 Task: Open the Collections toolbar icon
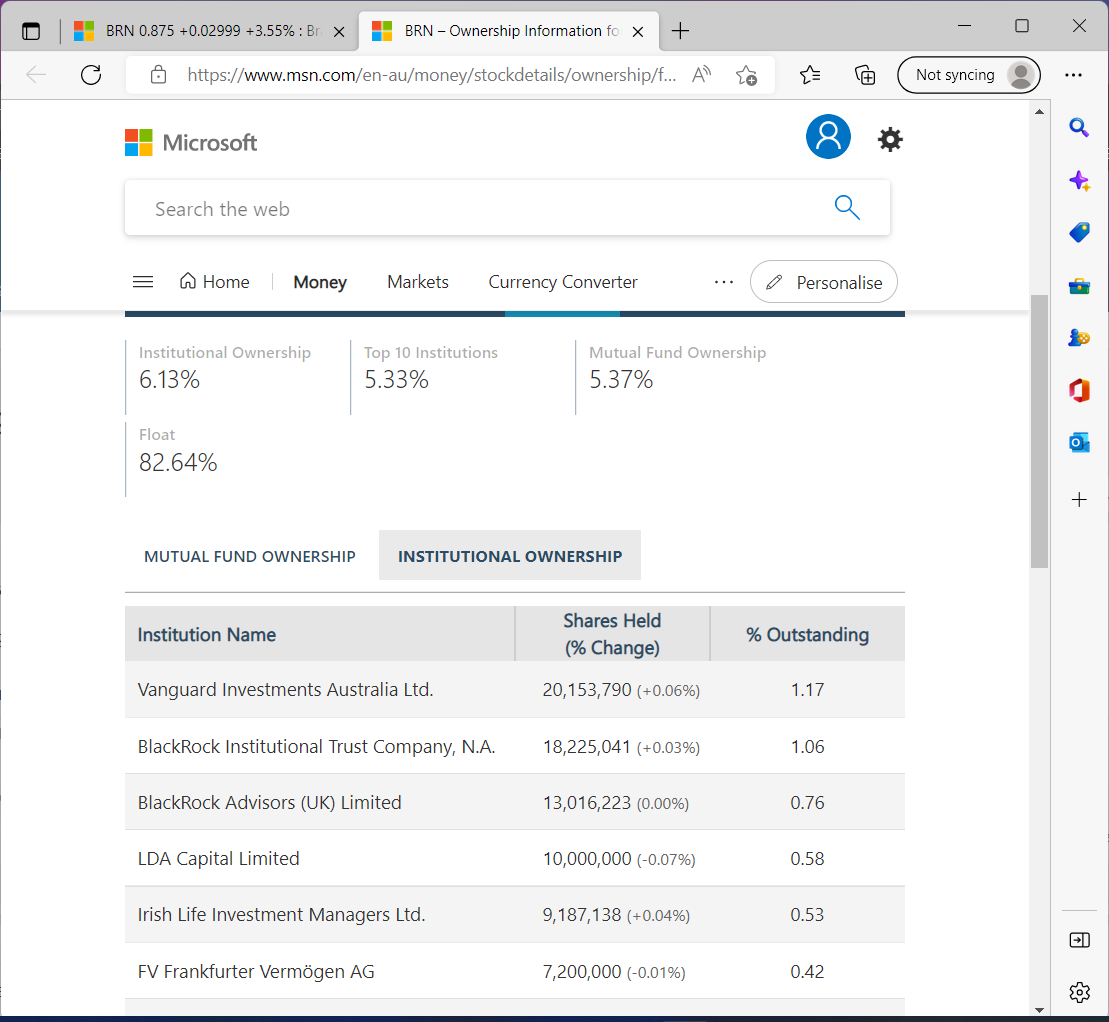[865, 75]
